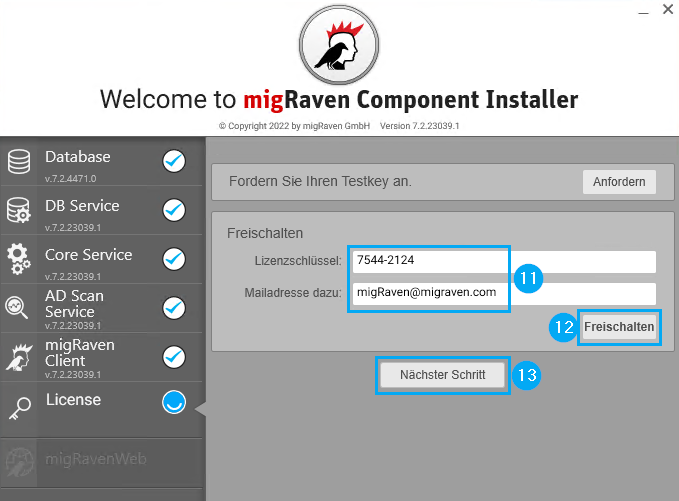Go to the migRaven Client step

point(102,357)
